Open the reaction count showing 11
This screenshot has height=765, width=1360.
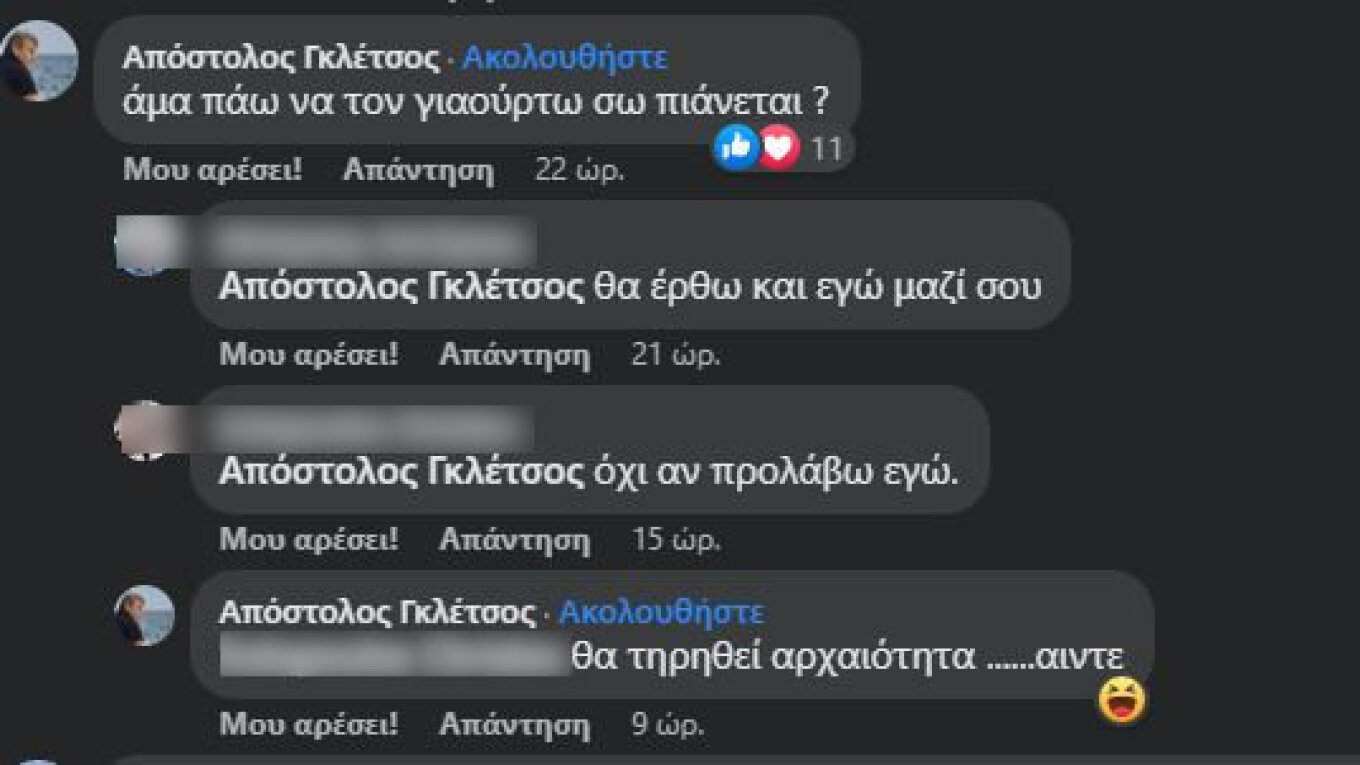pos(826,150)
